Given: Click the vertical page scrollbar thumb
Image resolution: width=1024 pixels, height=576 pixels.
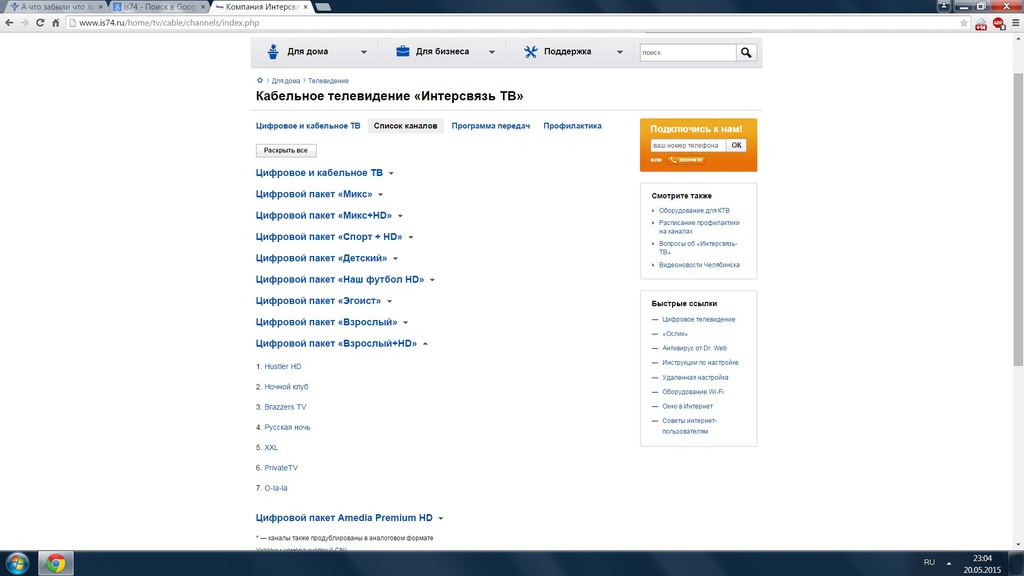Looking at the screenshot, I should tap(1018, 219).
